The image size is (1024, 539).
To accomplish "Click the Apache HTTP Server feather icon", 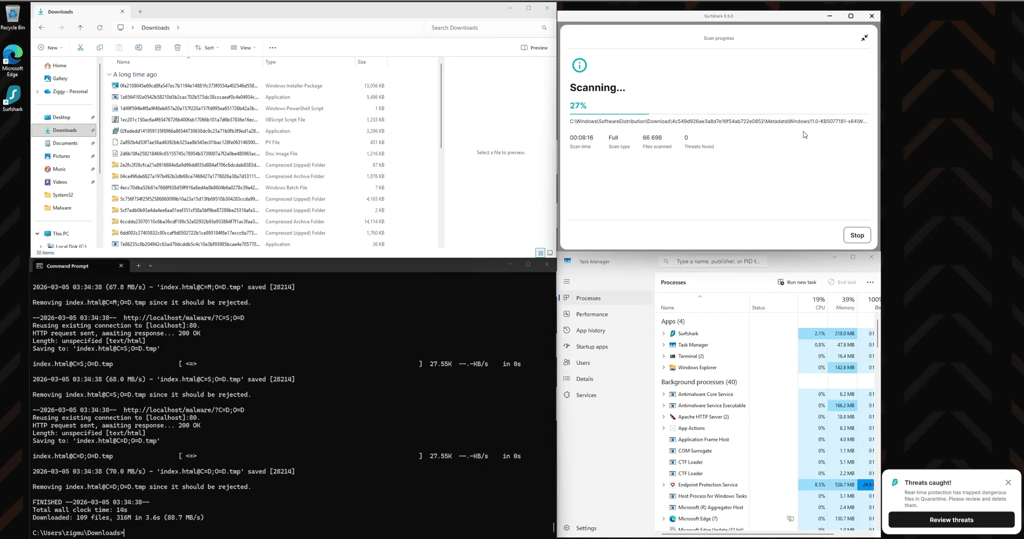I will (x=673, y=417).
